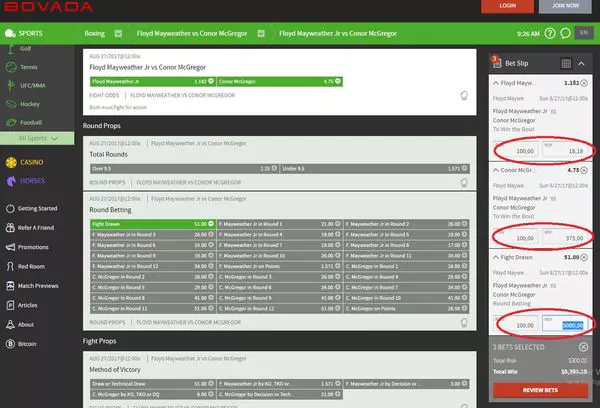Go to Floyd Mayweather vs Conor McGregor breadcrumb

point(192,34)
